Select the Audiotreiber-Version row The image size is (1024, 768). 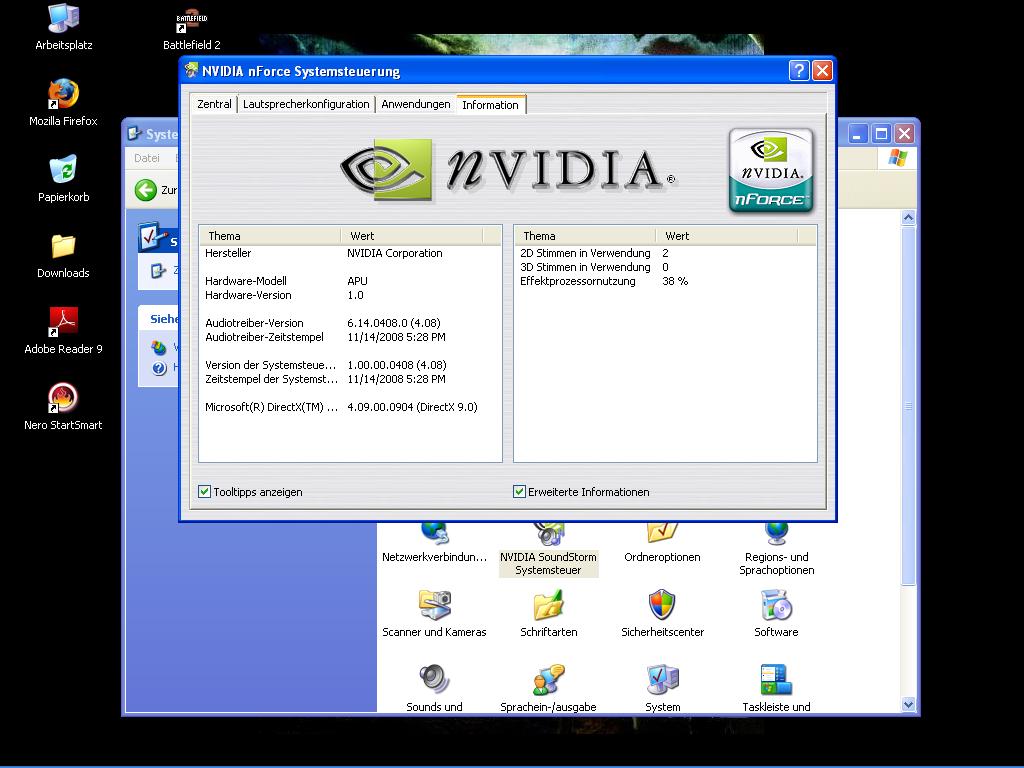350,323
